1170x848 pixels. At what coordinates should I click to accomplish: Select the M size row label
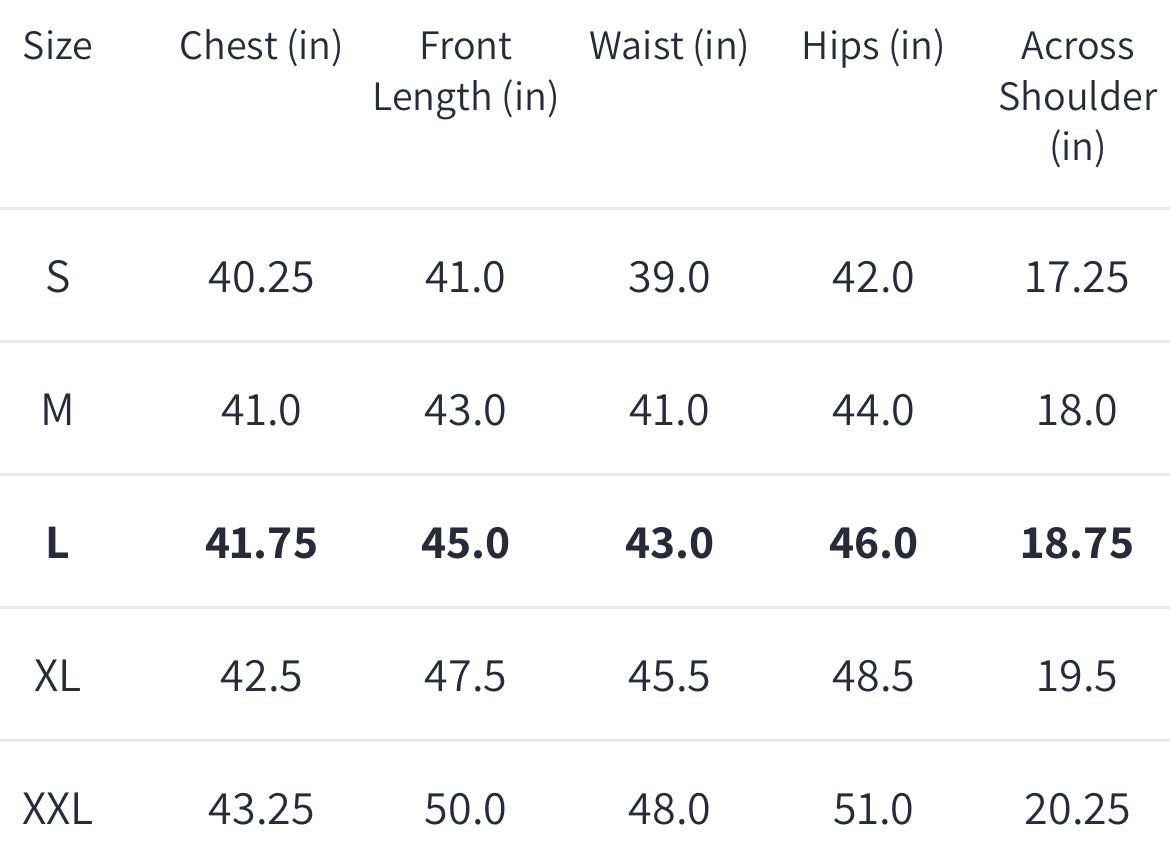pyautogui.click(x=57, y=410)
